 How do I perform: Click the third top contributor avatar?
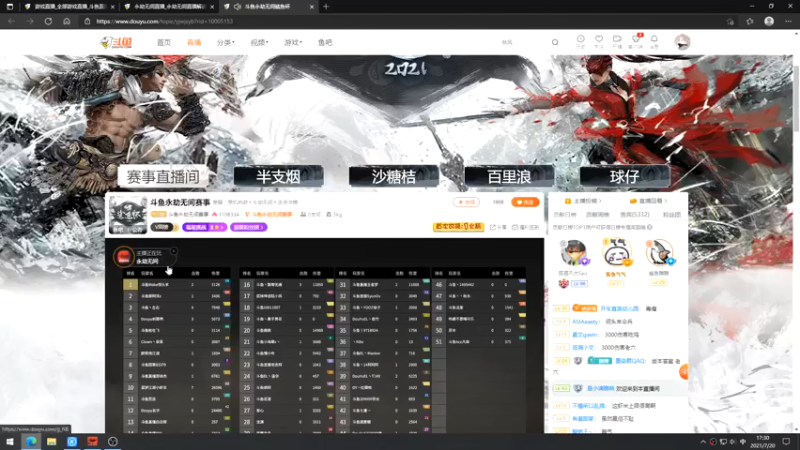click(659, 253)
